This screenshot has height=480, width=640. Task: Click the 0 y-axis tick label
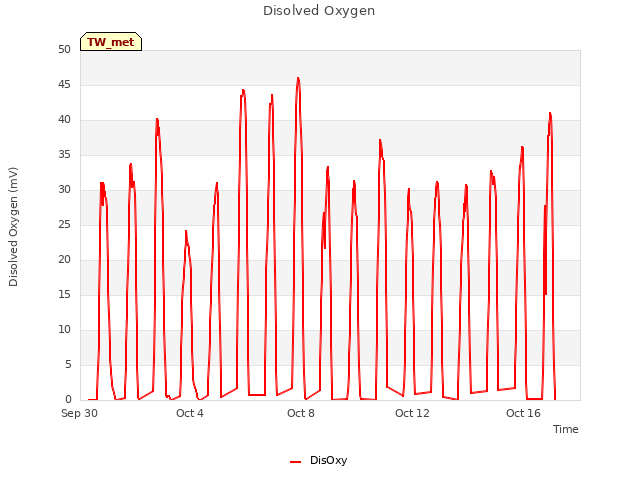click(68, 400)
